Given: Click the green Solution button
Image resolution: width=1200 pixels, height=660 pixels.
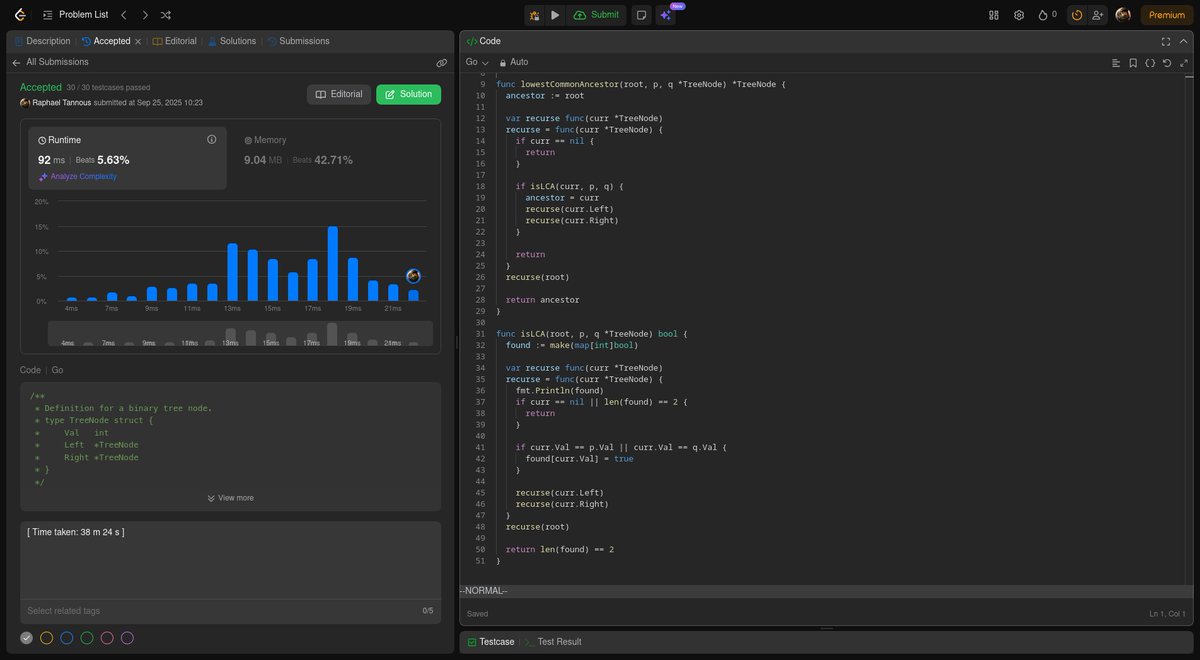Looking at the screenshot, I should tap(408, 94).
